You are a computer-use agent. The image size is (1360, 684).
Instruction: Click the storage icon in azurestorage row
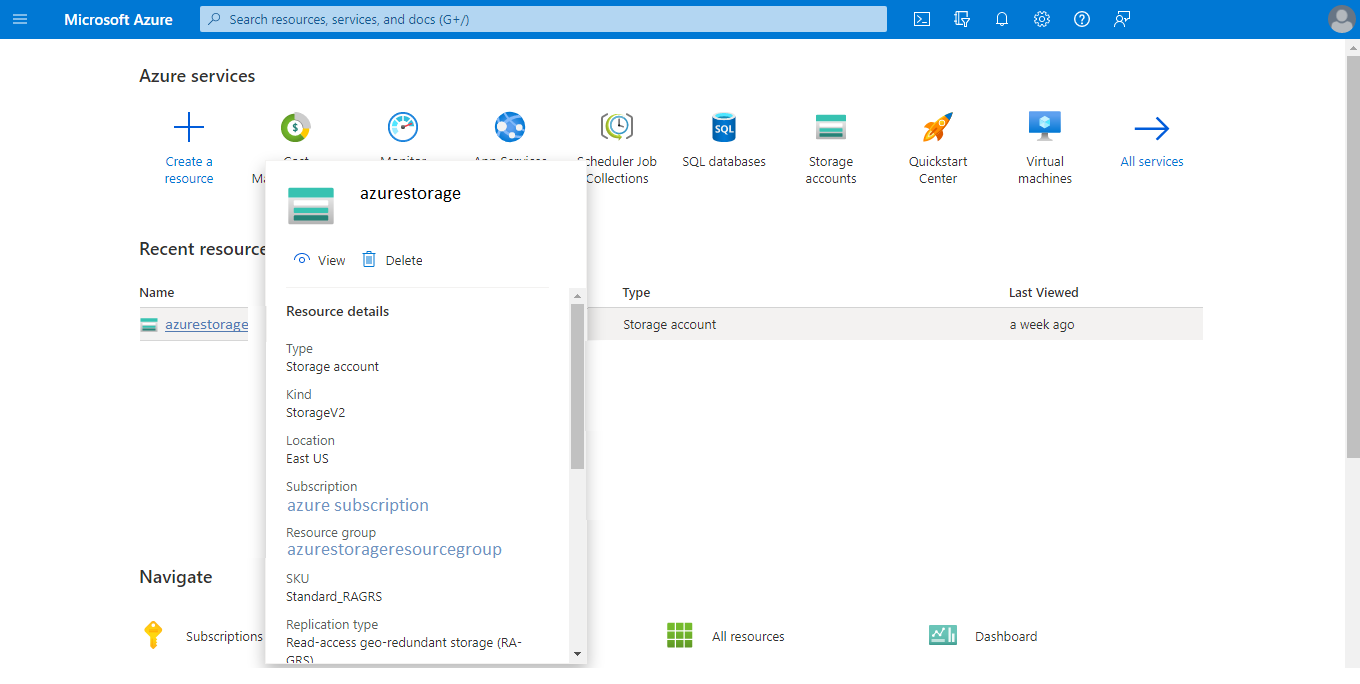point(149,324)
